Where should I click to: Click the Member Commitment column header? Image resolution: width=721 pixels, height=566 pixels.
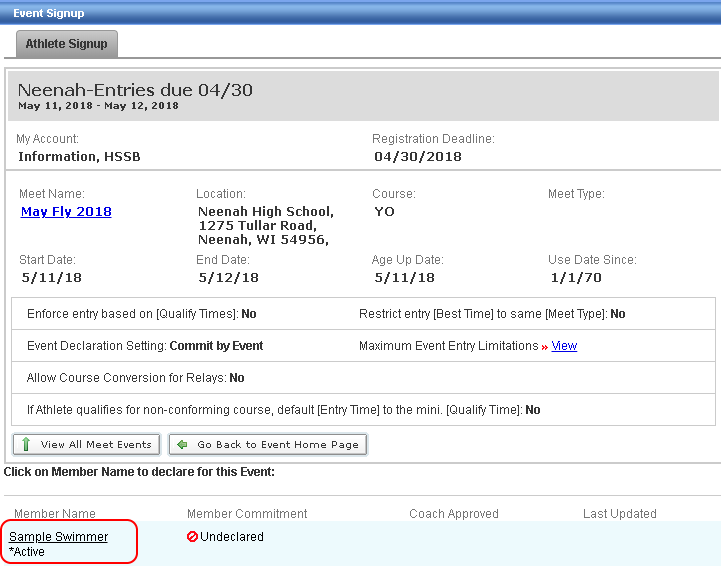coord(247,514)
